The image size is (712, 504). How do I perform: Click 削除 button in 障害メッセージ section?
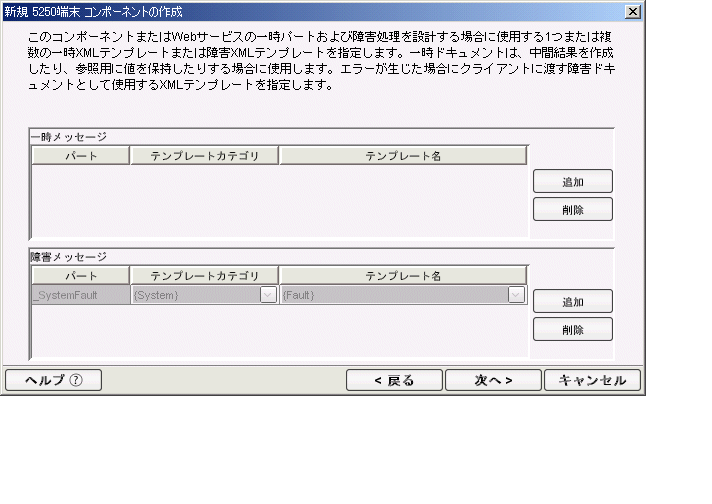coord(573,329)
